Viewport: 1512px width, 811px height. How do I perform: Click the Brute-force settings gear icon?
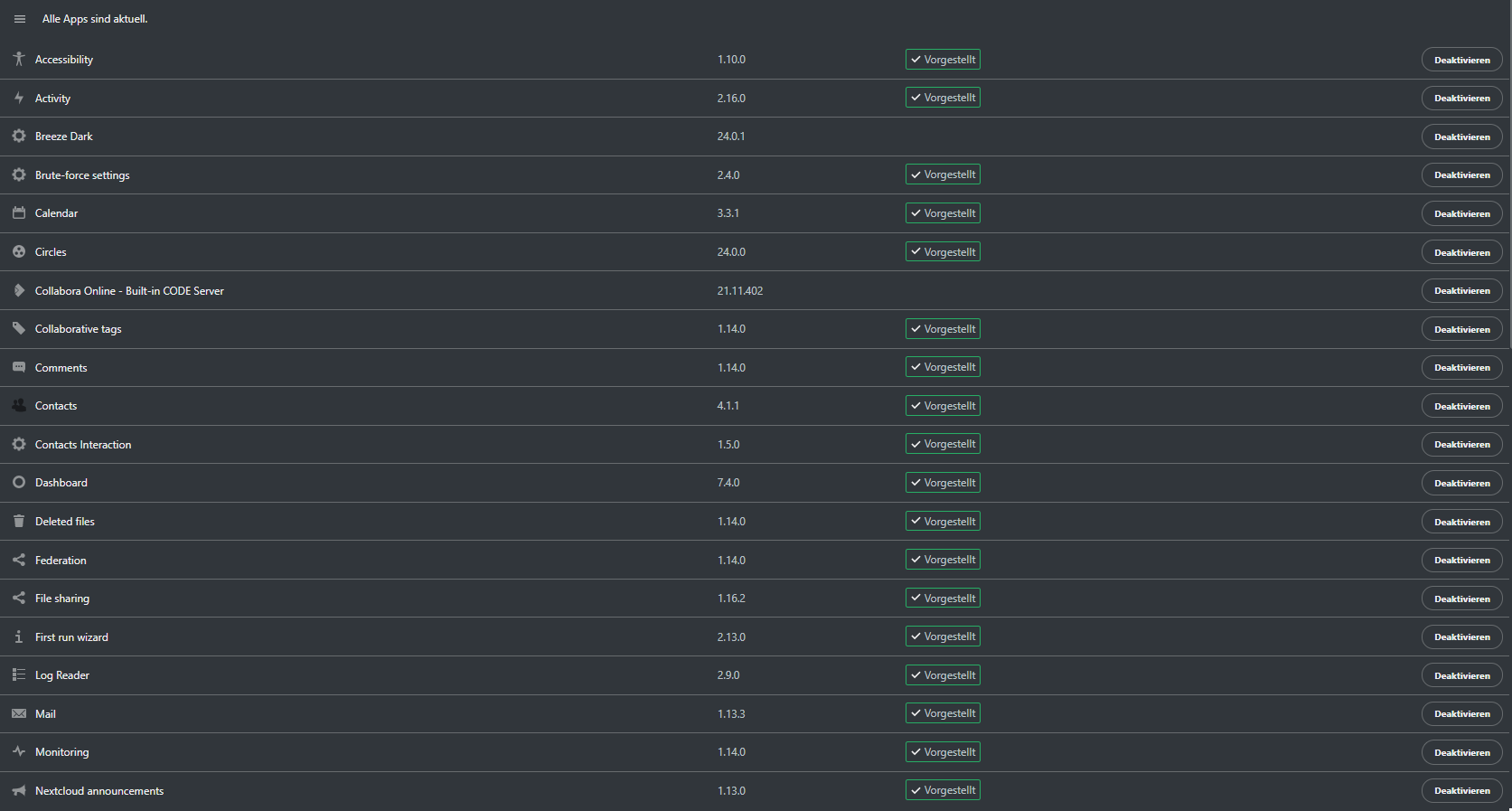pos(19,174)
